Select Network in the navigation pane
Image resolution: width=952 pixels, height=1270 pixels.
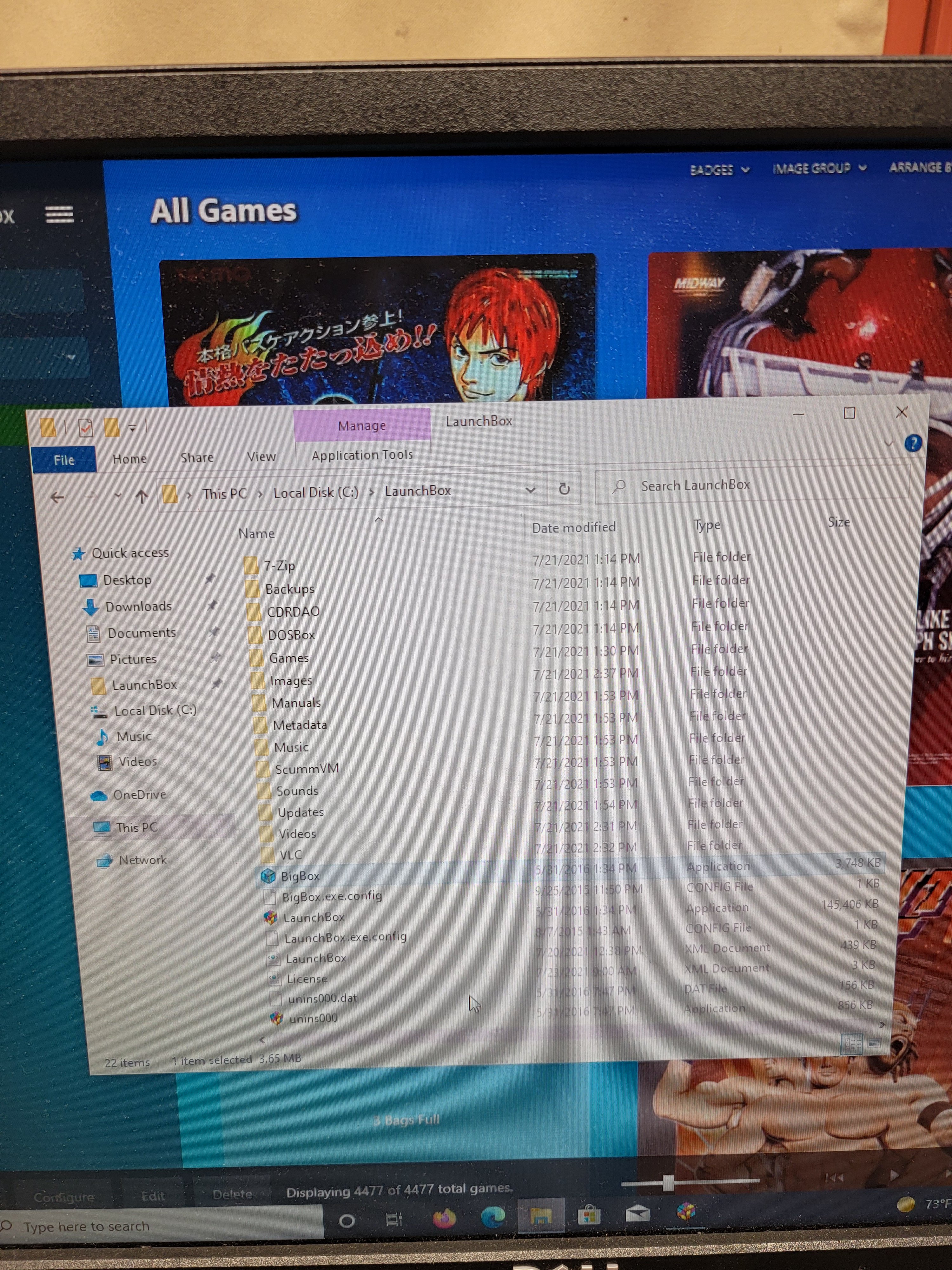142,859
